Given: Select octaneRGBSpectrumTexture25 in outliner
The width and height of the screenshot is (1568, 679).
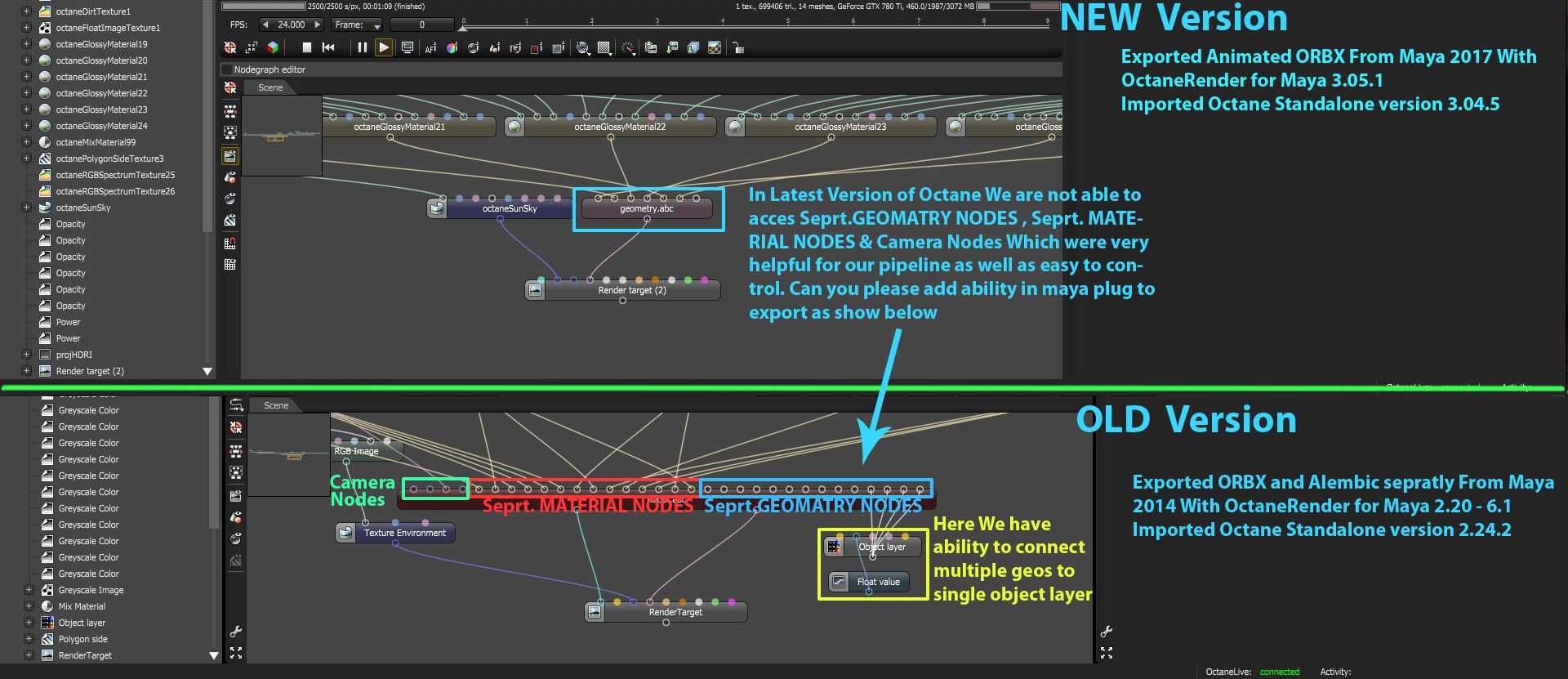Looking at the screenshot, I should point(115,175).
